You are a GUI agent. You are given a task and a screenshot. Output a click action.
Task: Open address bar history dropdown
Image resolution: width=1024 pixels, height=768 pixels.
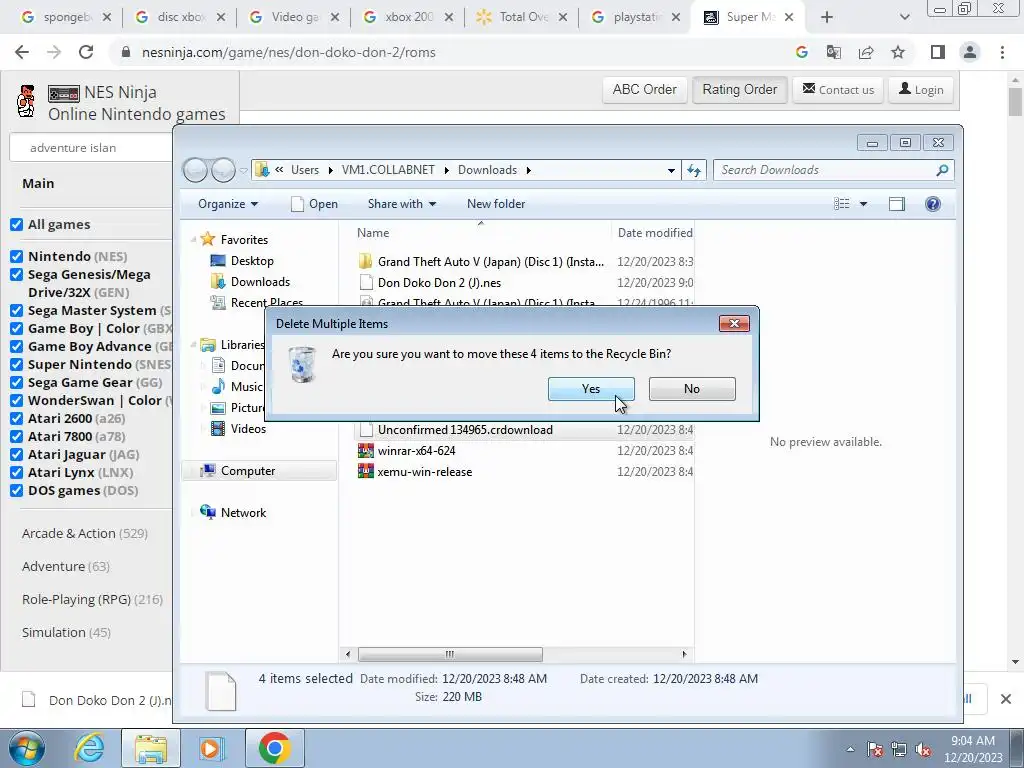pos(671,170)
